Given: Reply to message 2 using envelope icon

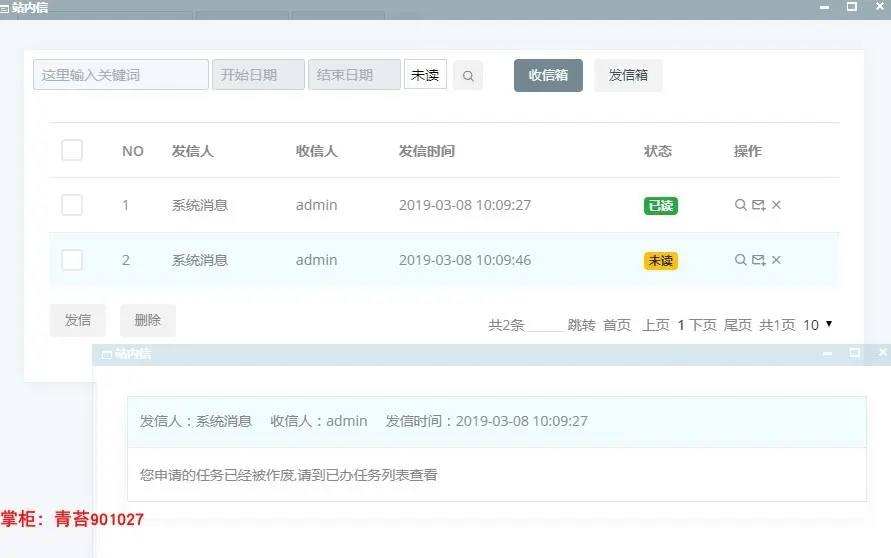Looking at the screenshot, I should coord(759,260).
